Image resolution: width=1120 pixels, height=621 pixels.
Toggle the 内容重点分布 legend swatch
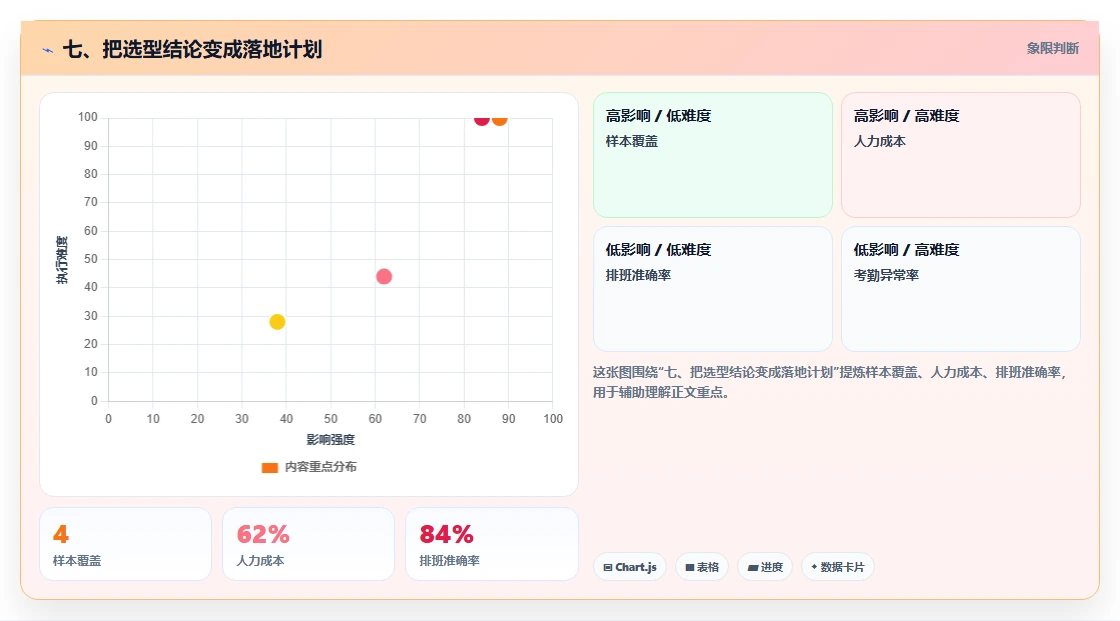coord(269,467)
